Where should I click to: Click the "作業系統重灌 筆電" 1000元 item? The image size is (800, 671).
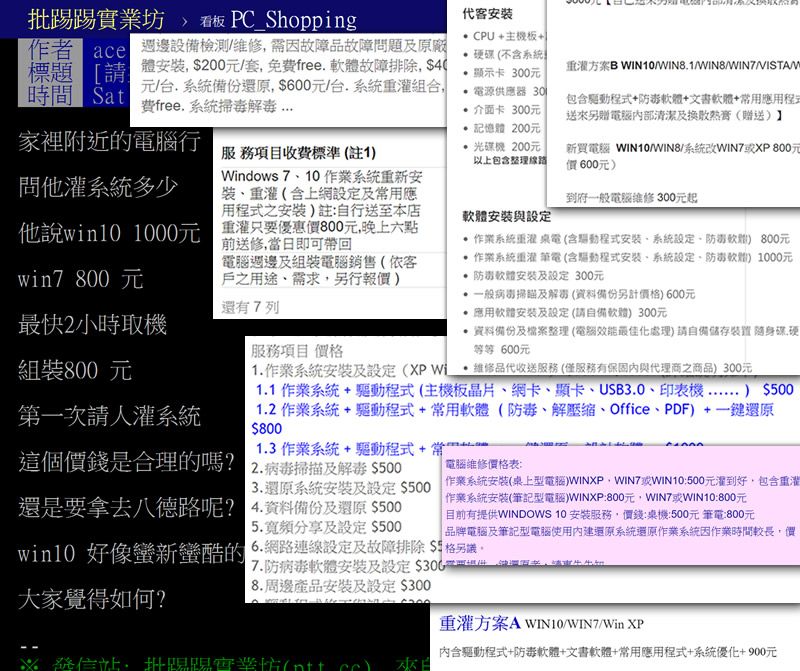pyautogui.click(x=633, y=258)
